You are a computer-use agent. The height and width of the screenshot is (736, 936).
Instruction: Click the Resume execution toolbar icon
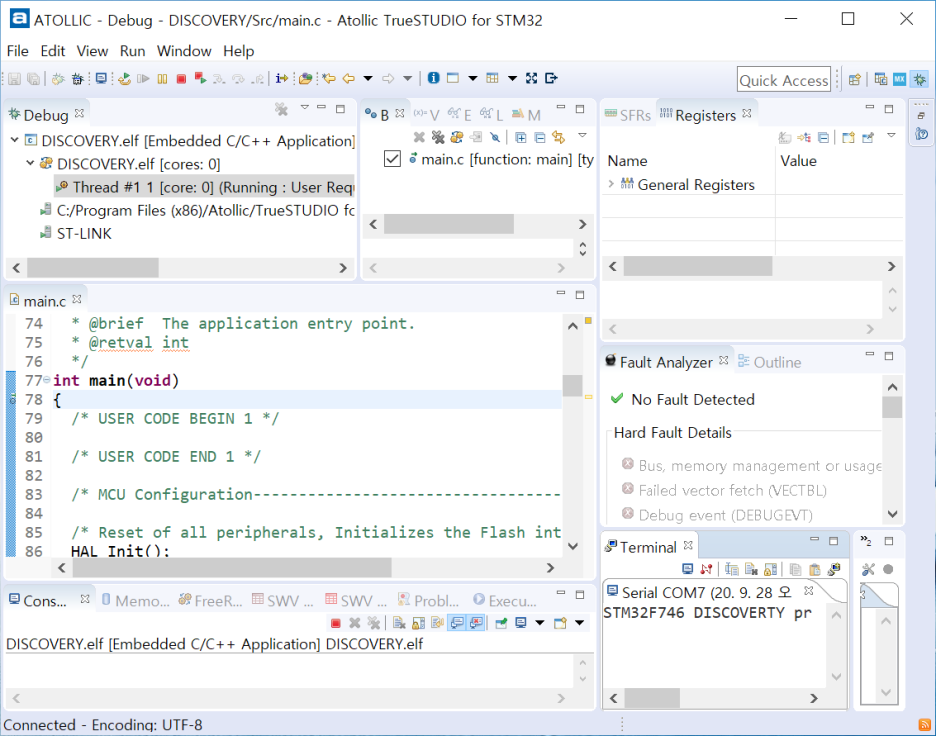pyautogui.click(x=143, y=79)
